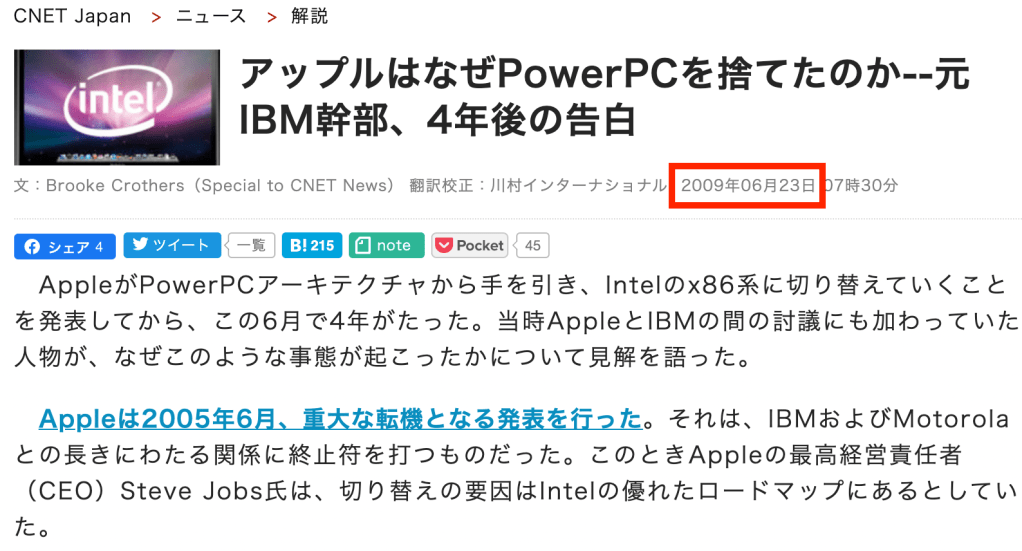Click the Pocket count bubble showing 45
Screen dimensions: 1022x551
coord(534,245)
